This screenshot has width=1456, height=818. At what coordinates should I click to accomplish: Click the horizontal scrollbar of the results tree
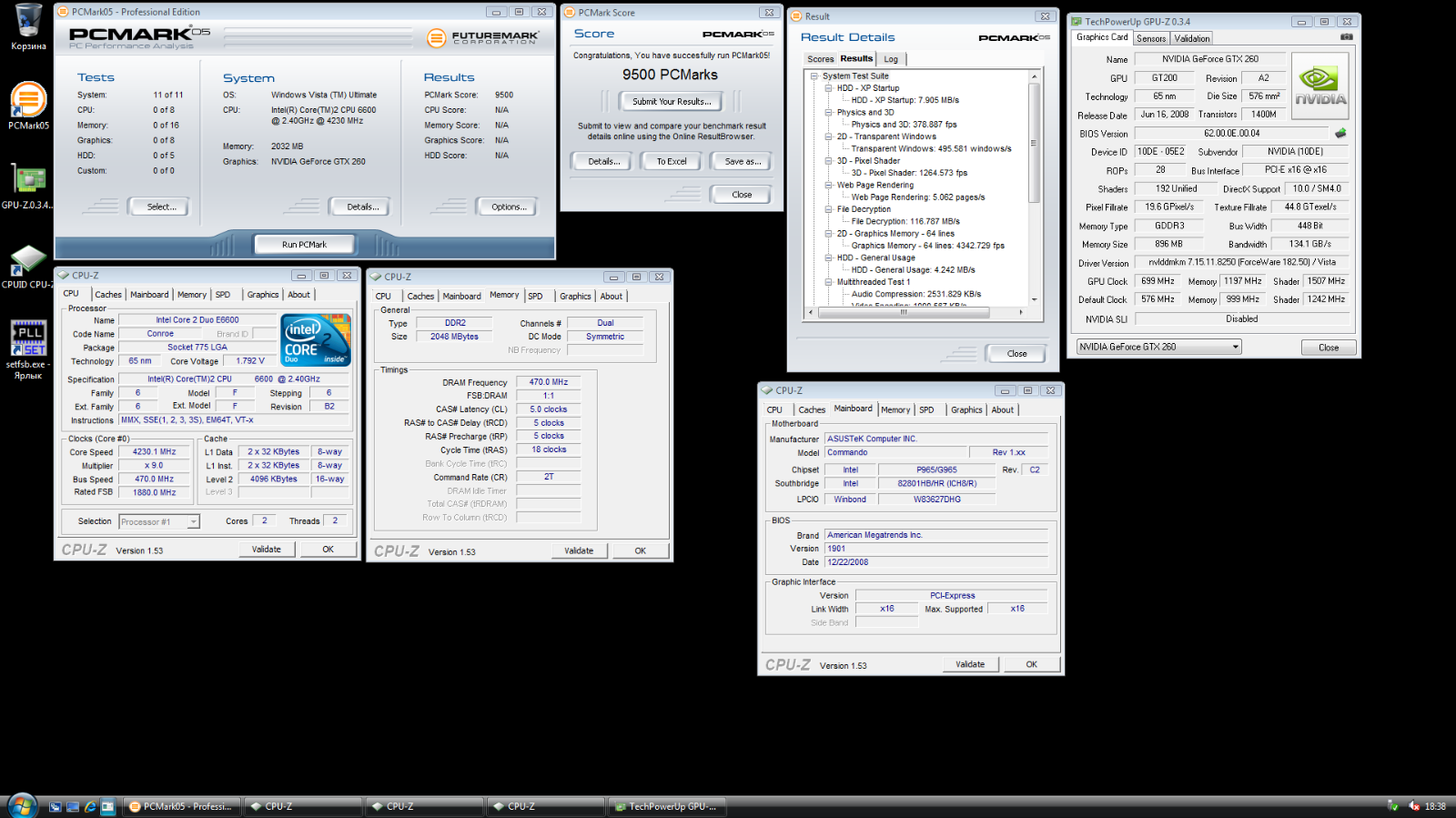[918, 312]
